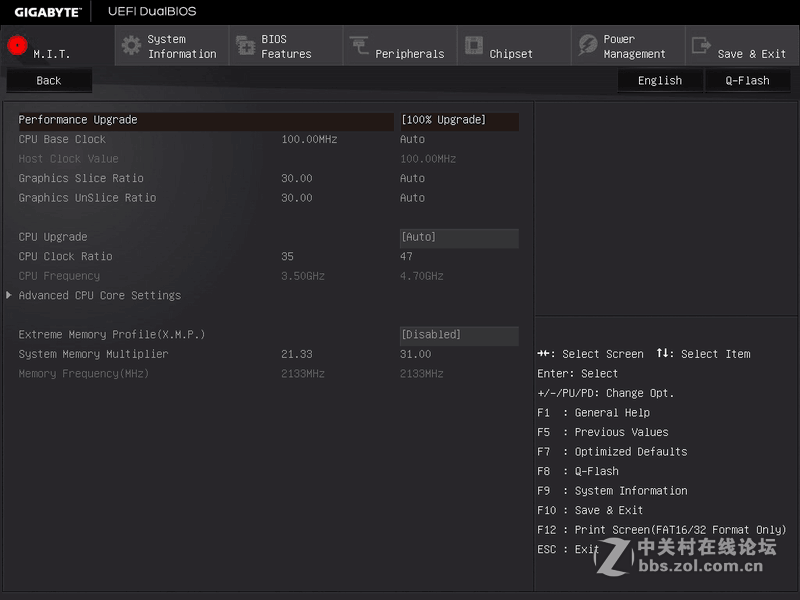Toggle Extreme Memory Profile (X.M.P.) setting
Image resolution: width=800 pixels, height=600 pixels.
point(458,335)
